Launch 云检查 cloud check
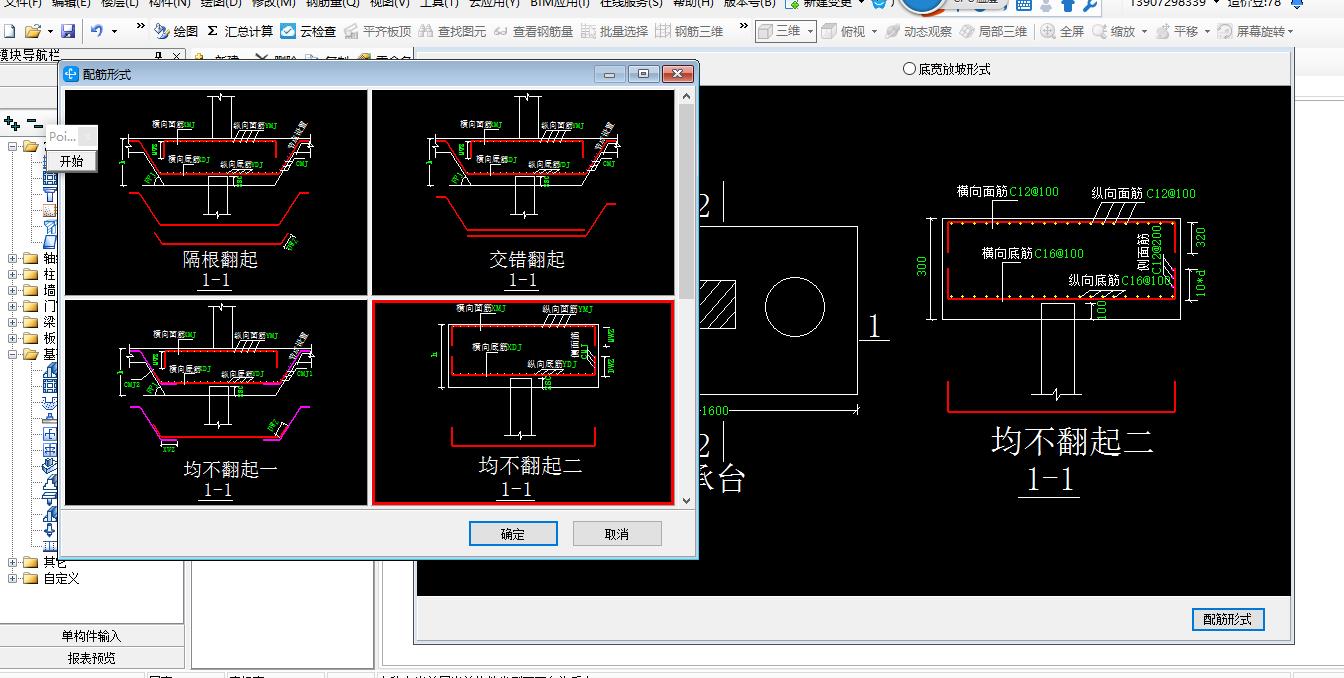This screenshot has width=1344, height=678. 308,31
